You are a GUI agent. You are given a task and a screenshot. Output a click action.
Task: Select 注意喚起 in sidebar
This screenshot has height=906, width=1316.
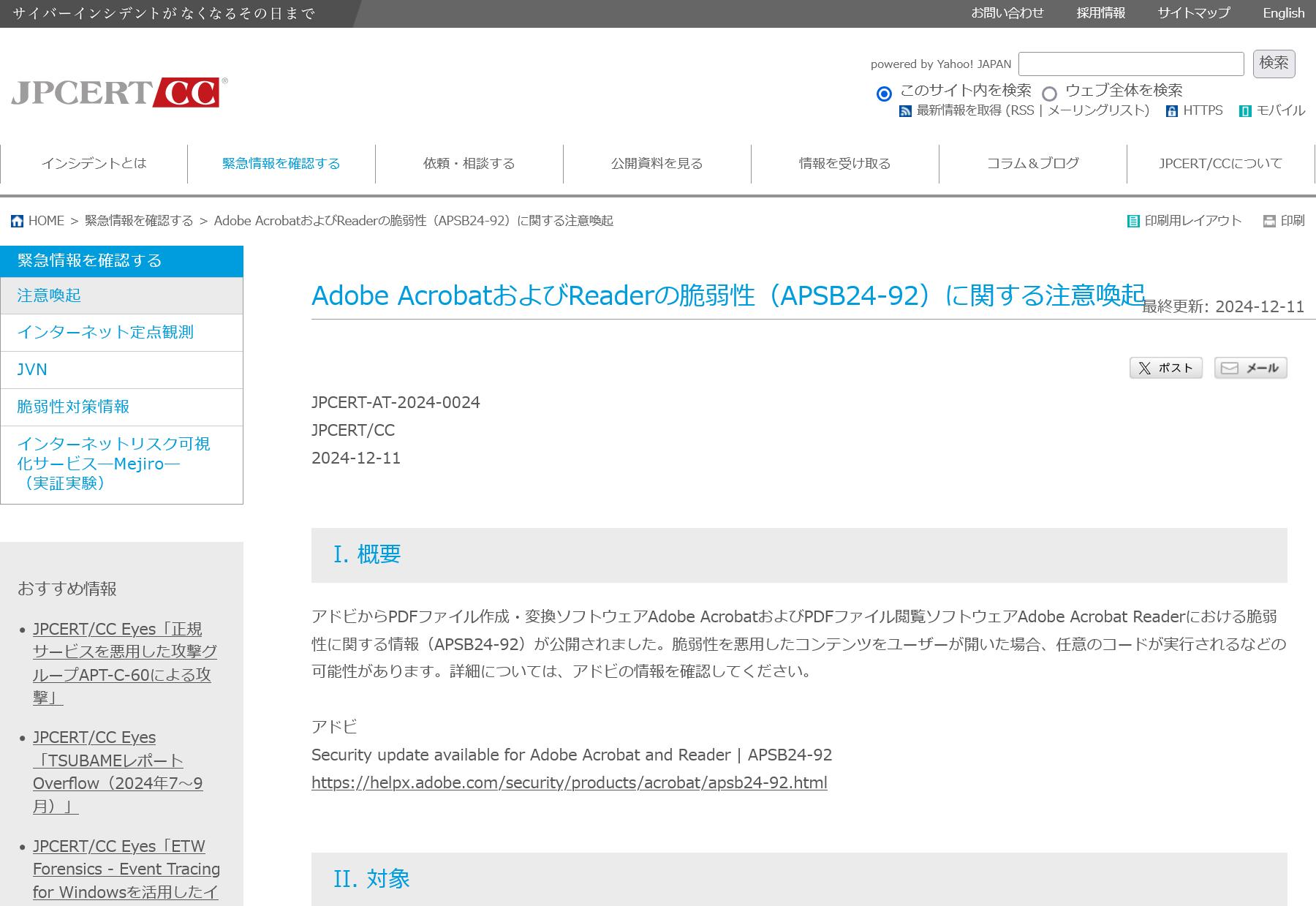tap(121, 295)
